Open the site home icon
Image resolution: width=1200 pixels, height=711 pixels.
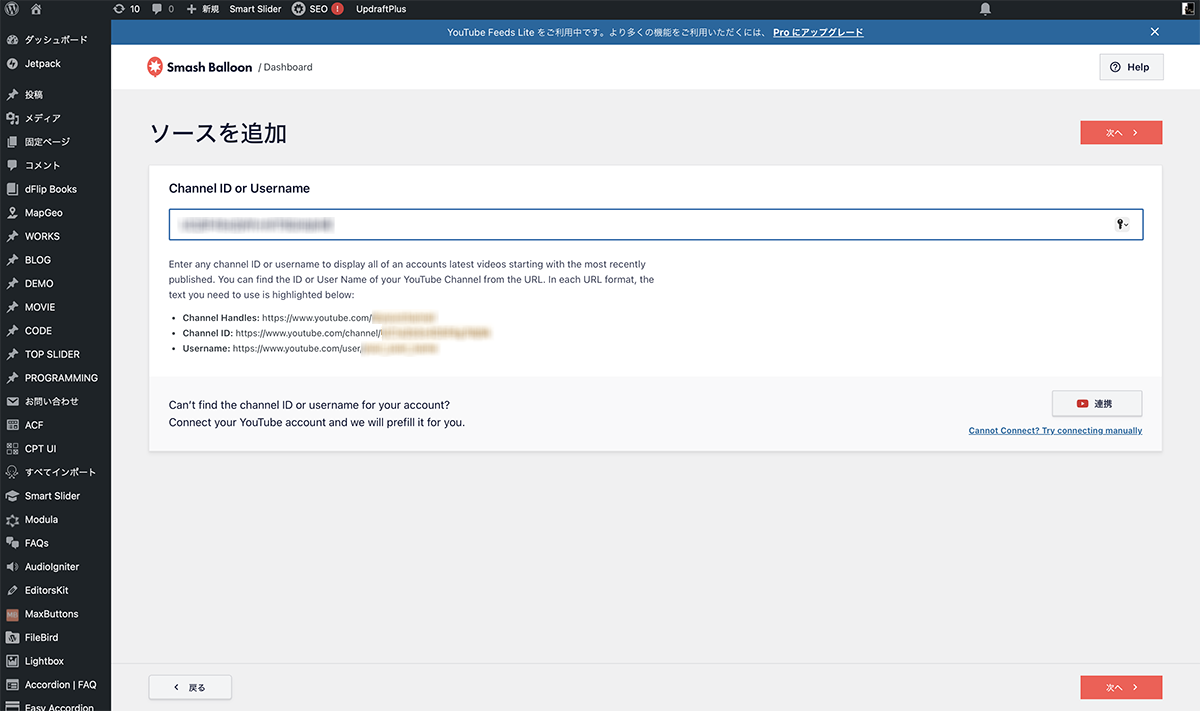coord(36,9)
